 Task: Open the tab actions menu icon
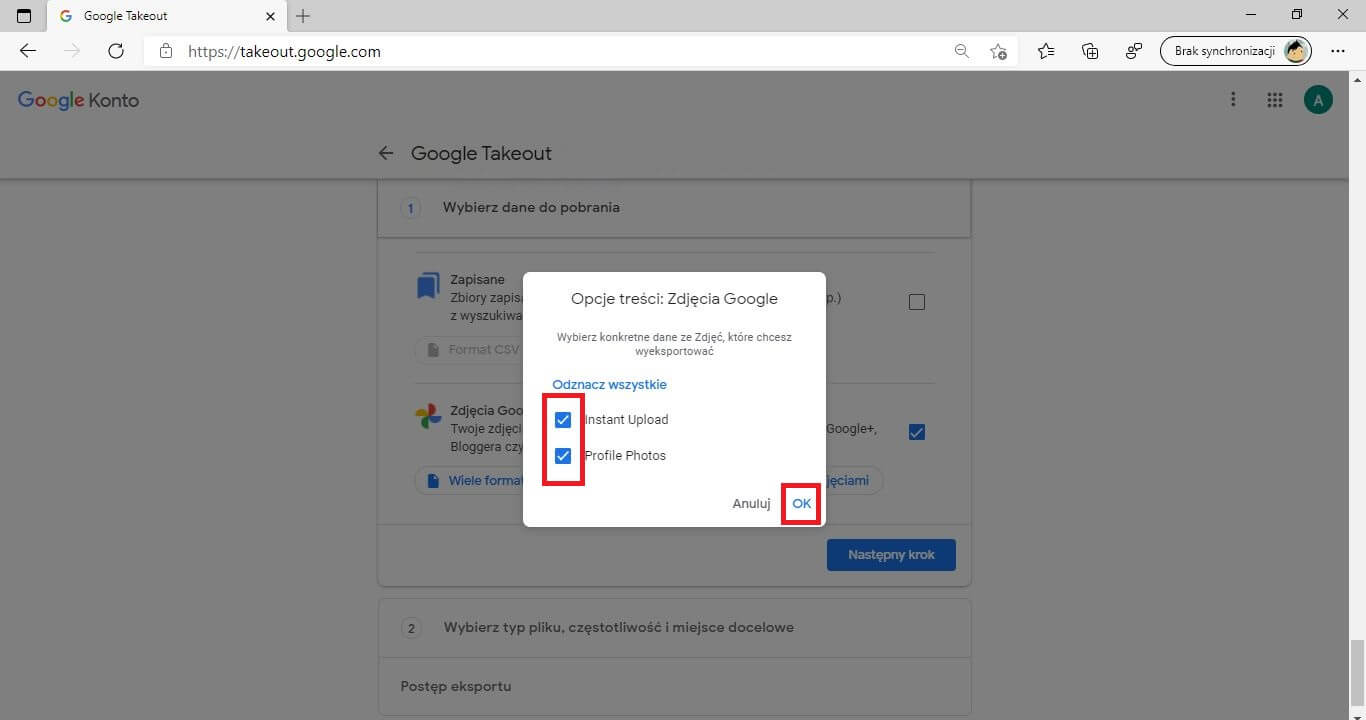[24, 16]
